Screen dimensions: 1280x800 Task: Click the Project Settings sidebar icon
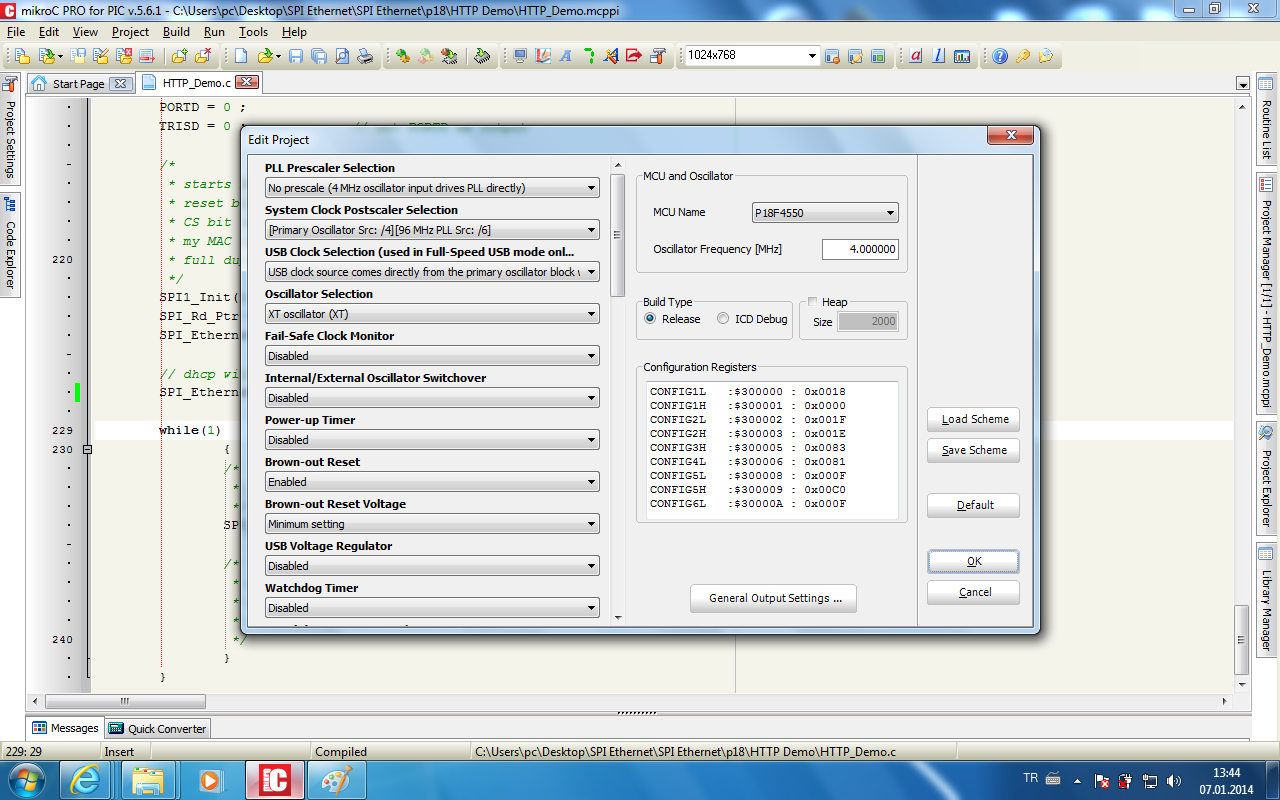(x=10, y=84)
